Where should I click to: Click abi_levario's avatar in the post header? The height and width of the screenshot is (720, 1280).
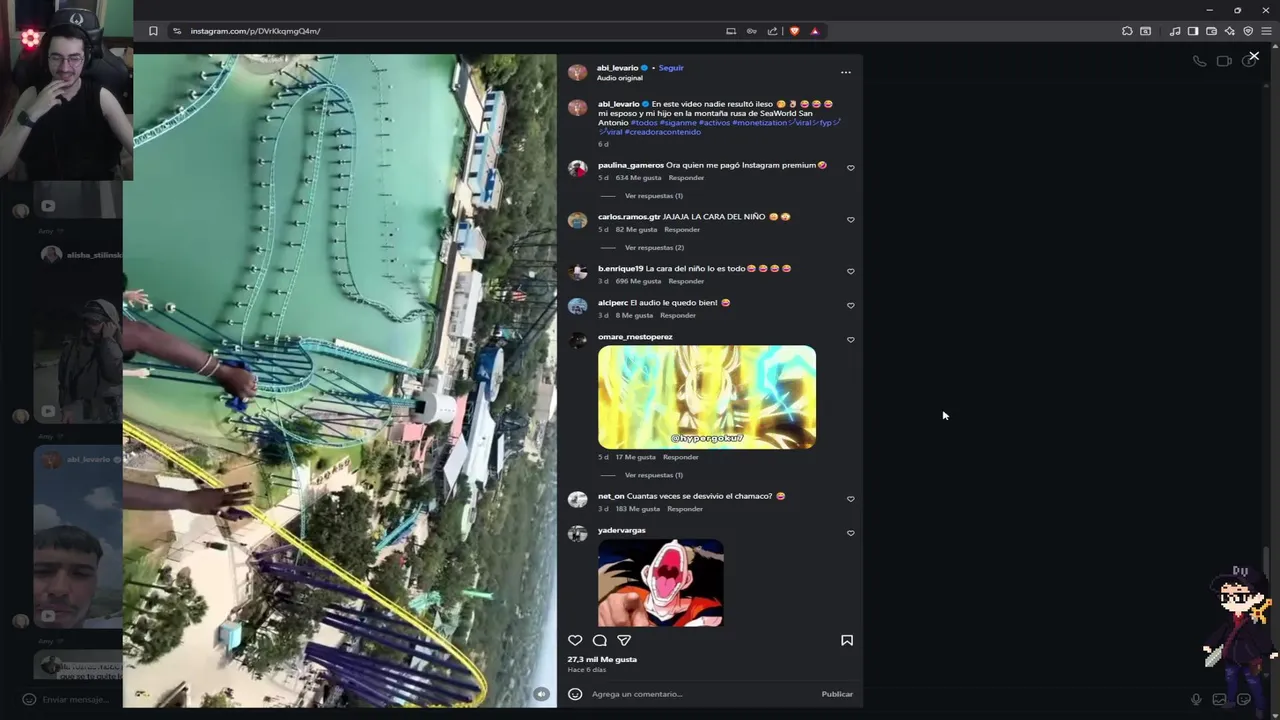pos(578,72)
